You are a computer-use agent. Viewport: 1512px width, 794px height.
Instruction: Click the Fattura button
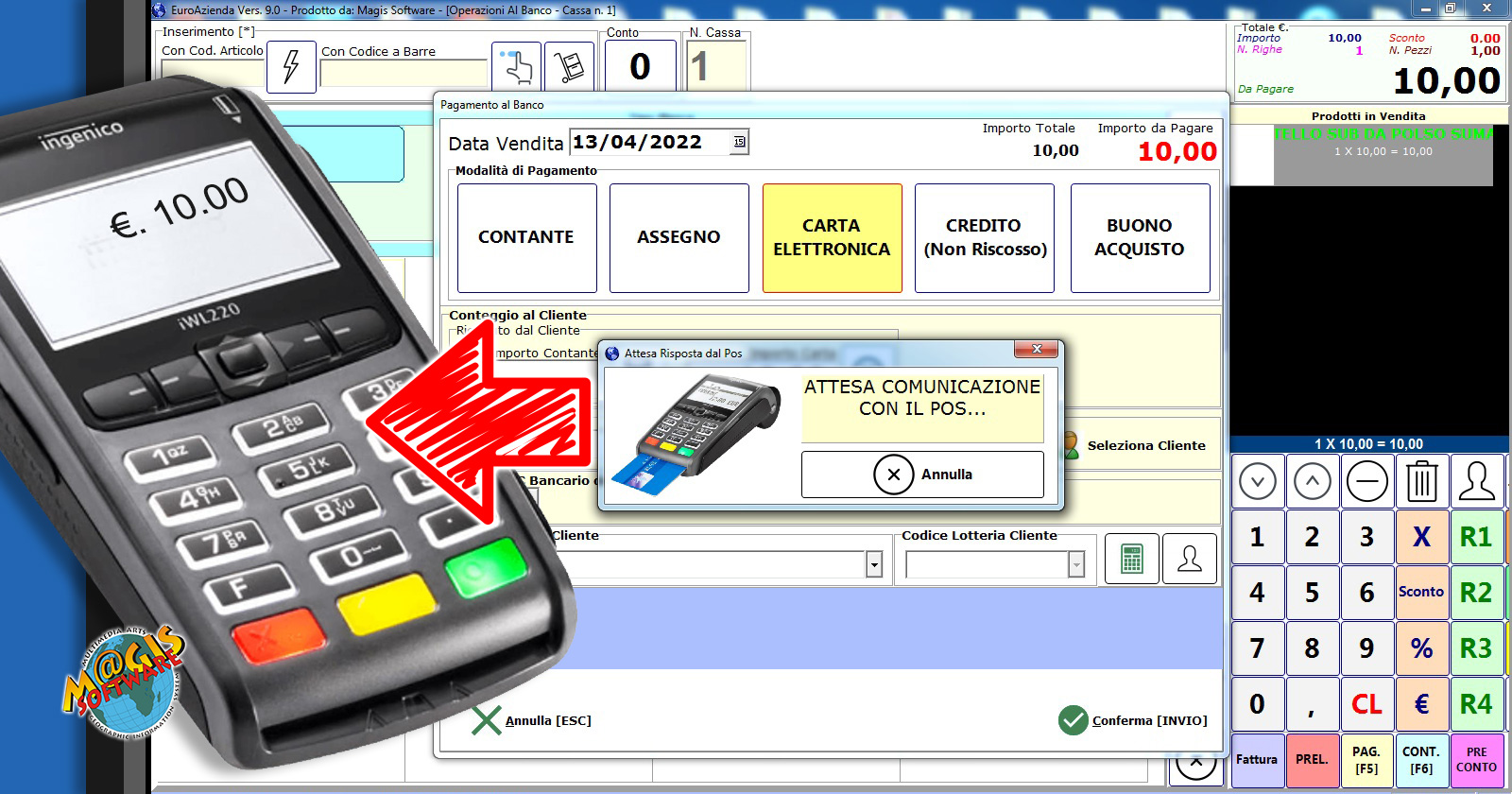(x=1257, y=760)
